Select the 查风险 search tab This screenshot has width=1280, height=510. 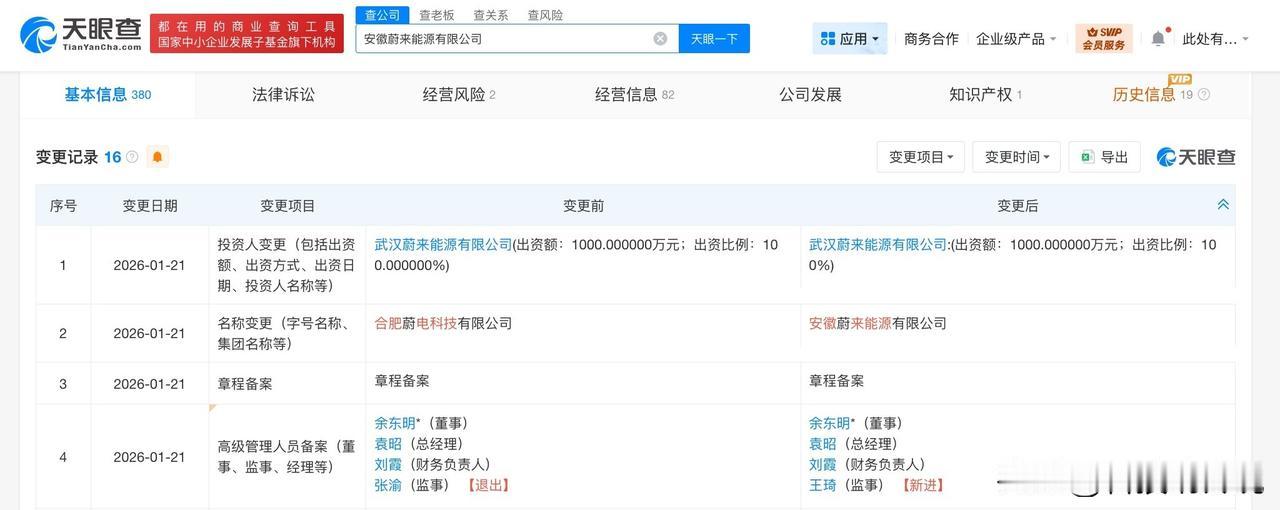[x=545, y=15]
